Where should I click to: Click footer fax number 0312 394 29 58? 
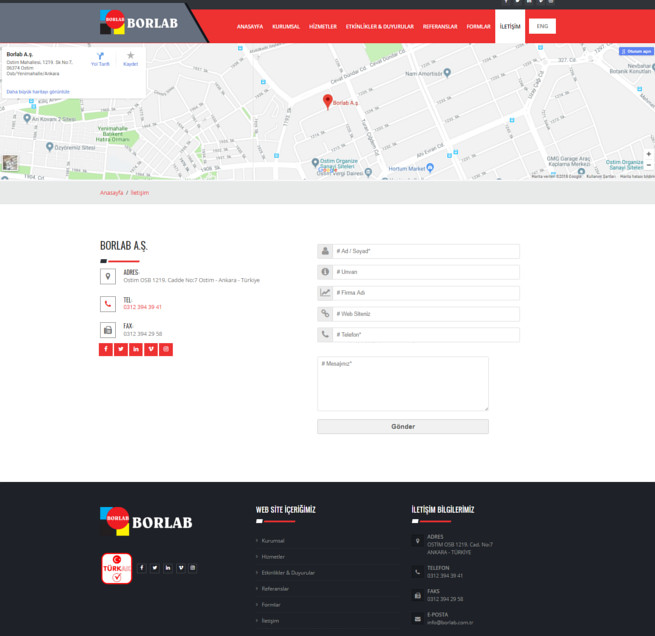(445, 599)
